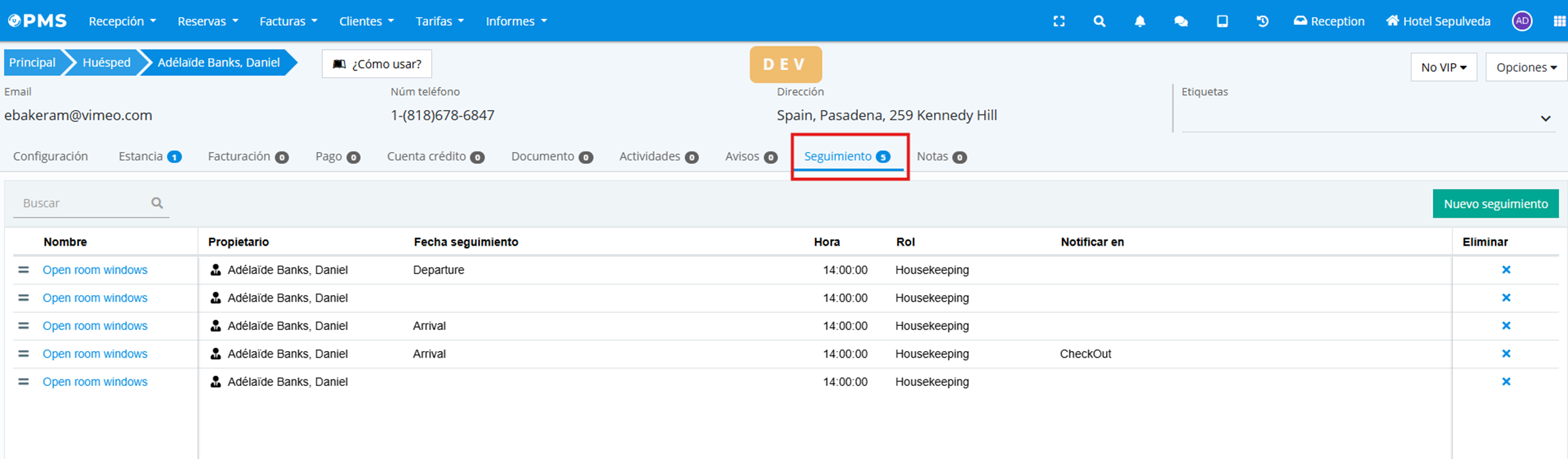
Task: Expand the Recepción menu
Action: click(122, 21)
